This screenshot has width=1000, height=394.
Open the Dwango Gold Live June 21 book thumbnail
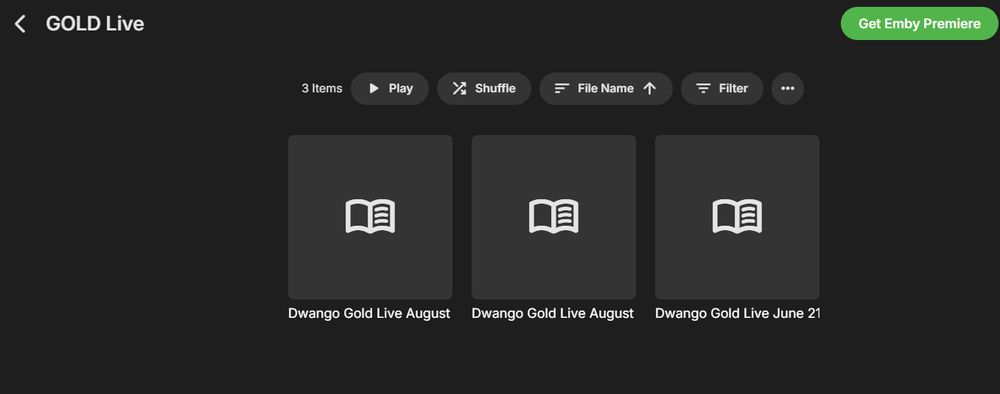pyautogui.click(x=737, y=217)
